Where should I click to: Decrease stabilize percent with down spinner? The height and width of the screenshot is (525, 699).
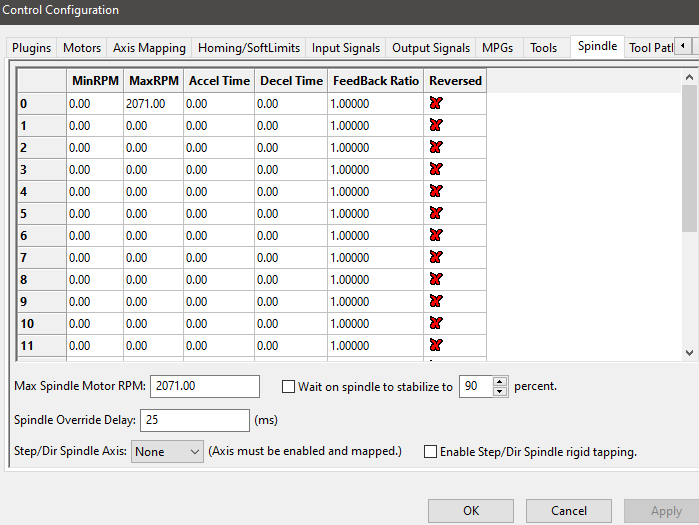click(x=500, y=391)
